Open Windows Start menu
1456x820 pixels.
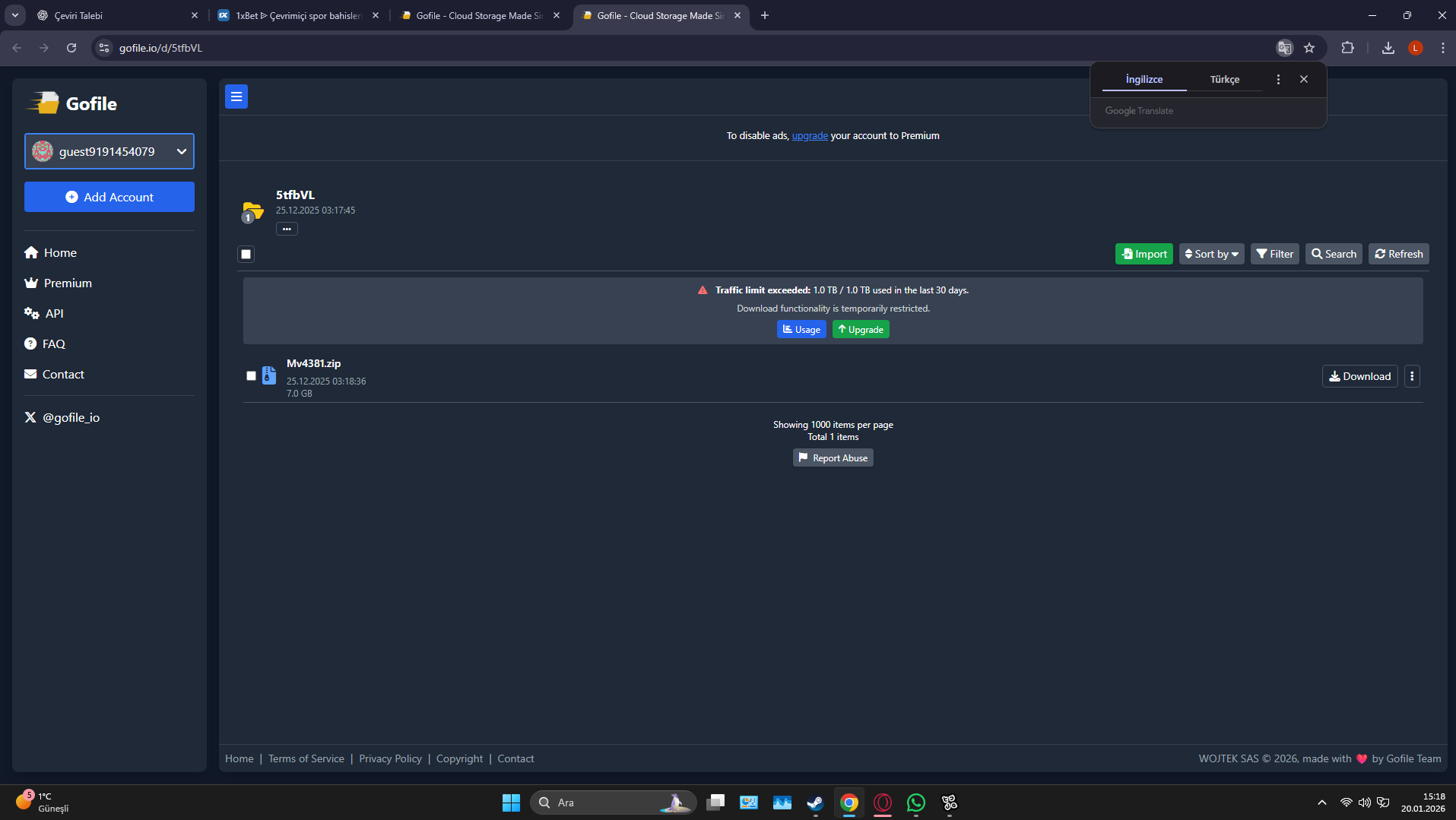511,803
